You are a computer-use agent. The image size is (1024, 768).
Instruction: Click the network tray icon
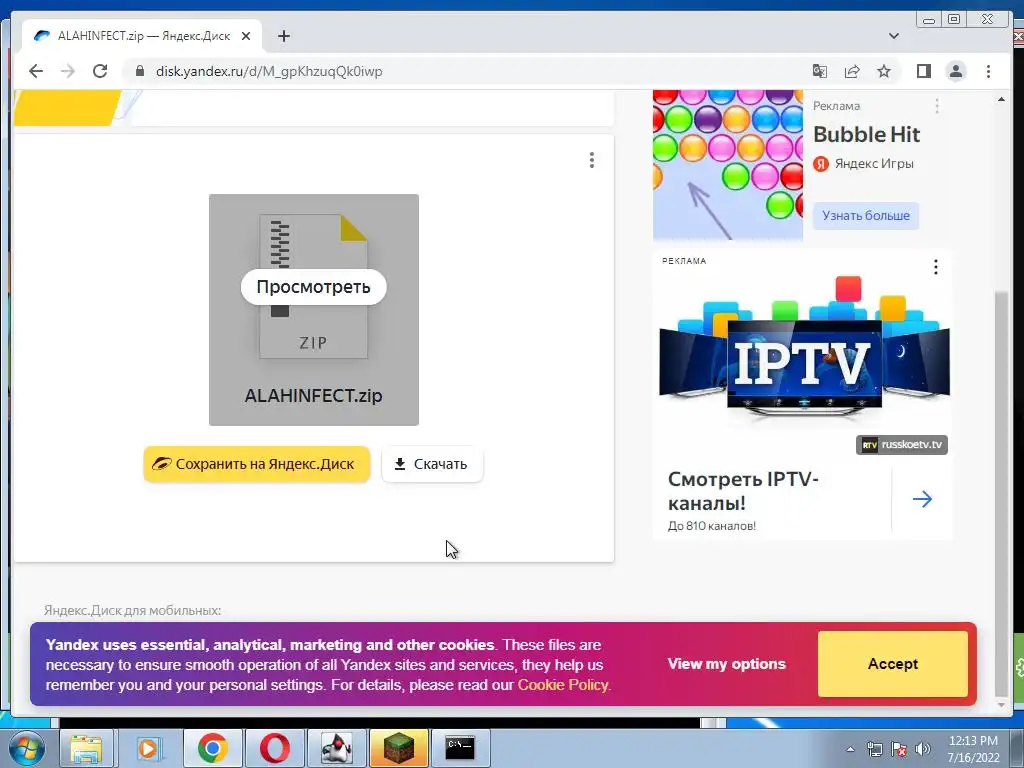874,749
